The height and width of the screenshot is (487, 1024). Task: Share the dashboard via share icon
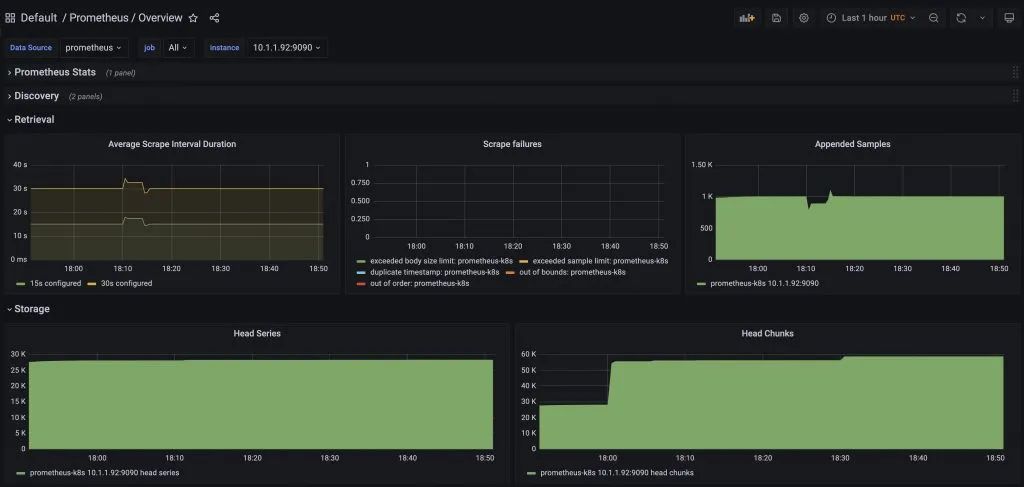click(214, 18)
